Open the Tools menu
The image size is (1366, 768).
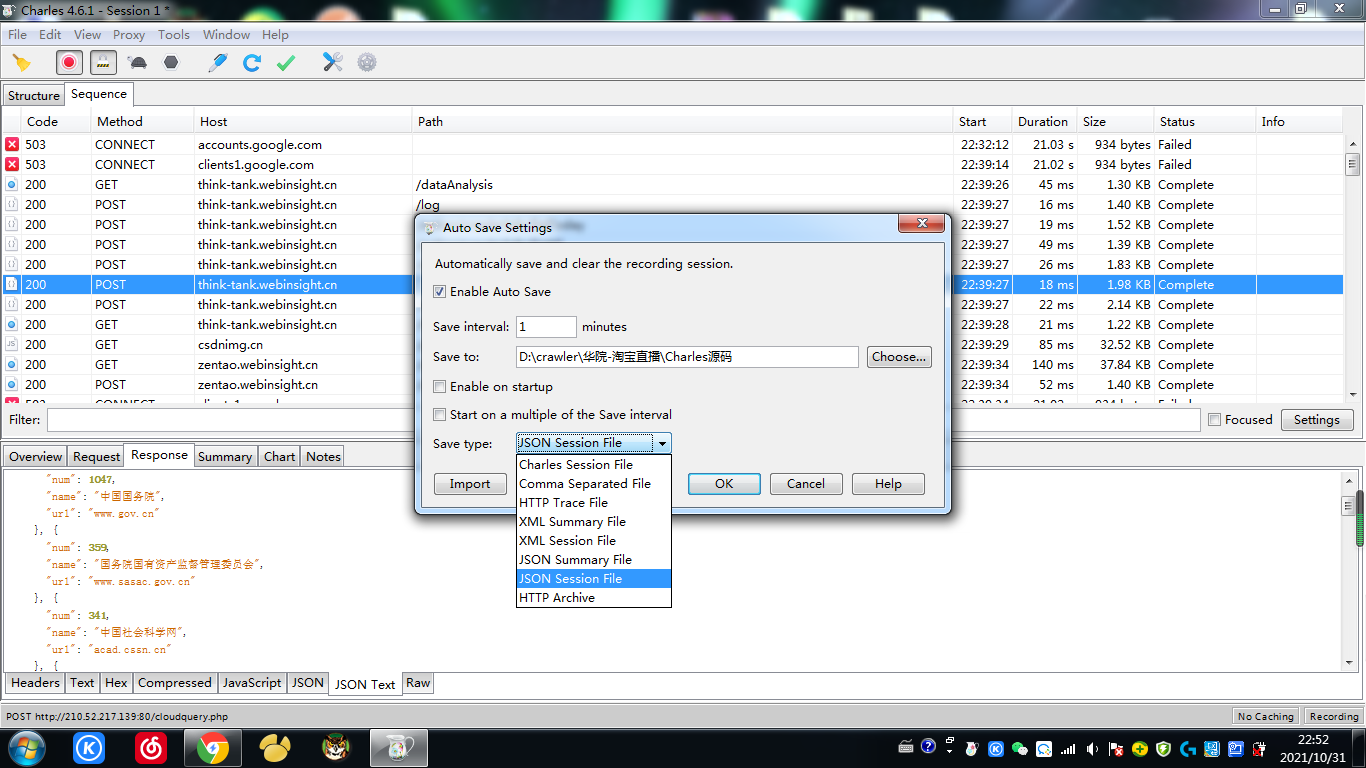[x=174, y=34]
